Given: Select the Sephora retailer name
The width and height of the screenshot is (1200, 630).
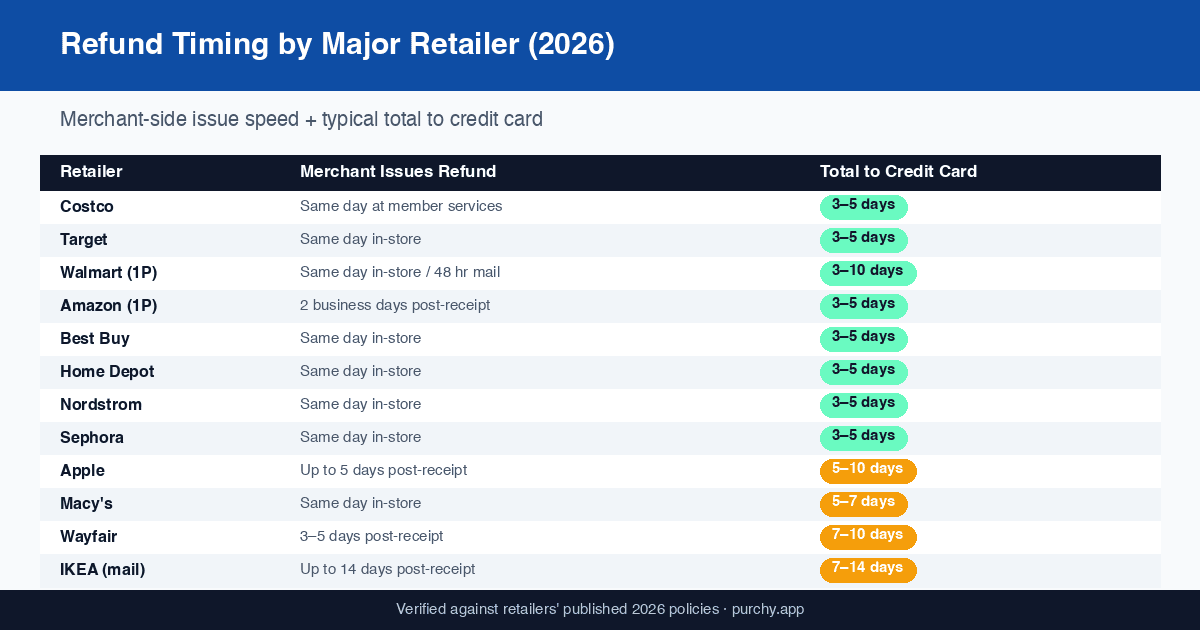Looking at the screenshot, I should click(x=92, y=438).
